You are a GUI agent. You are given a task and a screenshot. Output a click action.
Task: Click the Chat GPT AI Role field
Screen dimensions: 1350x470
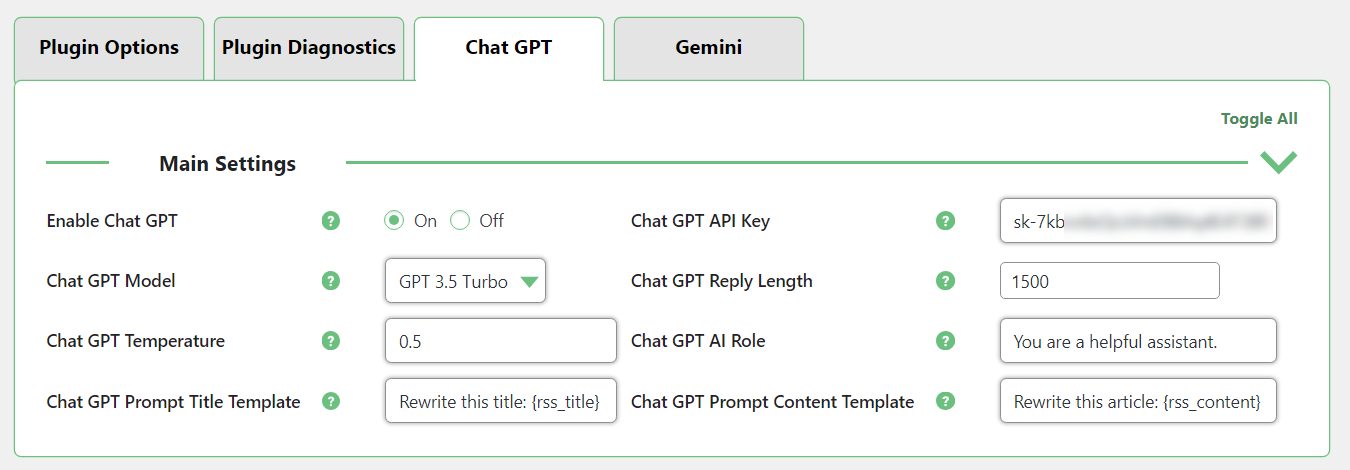point(1139,341)
